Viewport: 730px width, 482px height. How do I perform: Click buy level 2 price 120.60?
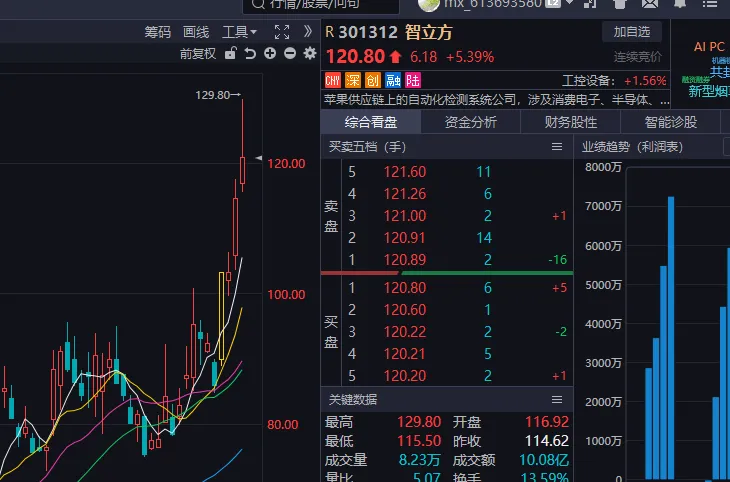pos(405,310)
